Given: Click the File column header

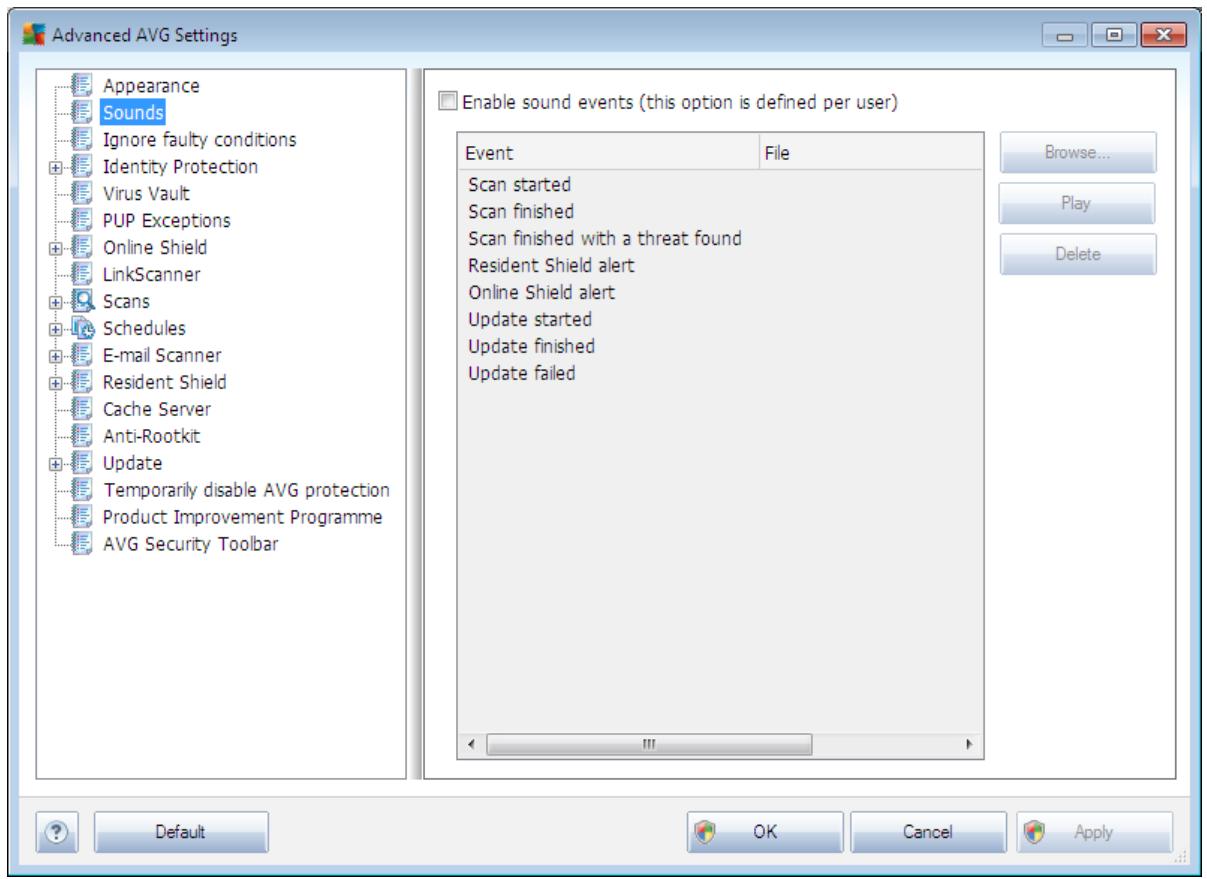Looking at the screenshot, I should 873,153.
